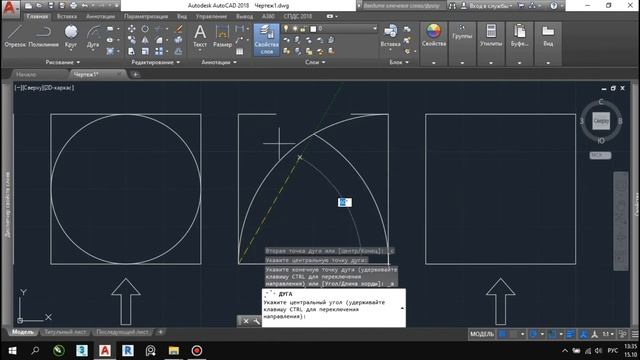Open the Параметризация ribbon tab
The height and width of the screenshot is (360, 640).
coord(146,16)
